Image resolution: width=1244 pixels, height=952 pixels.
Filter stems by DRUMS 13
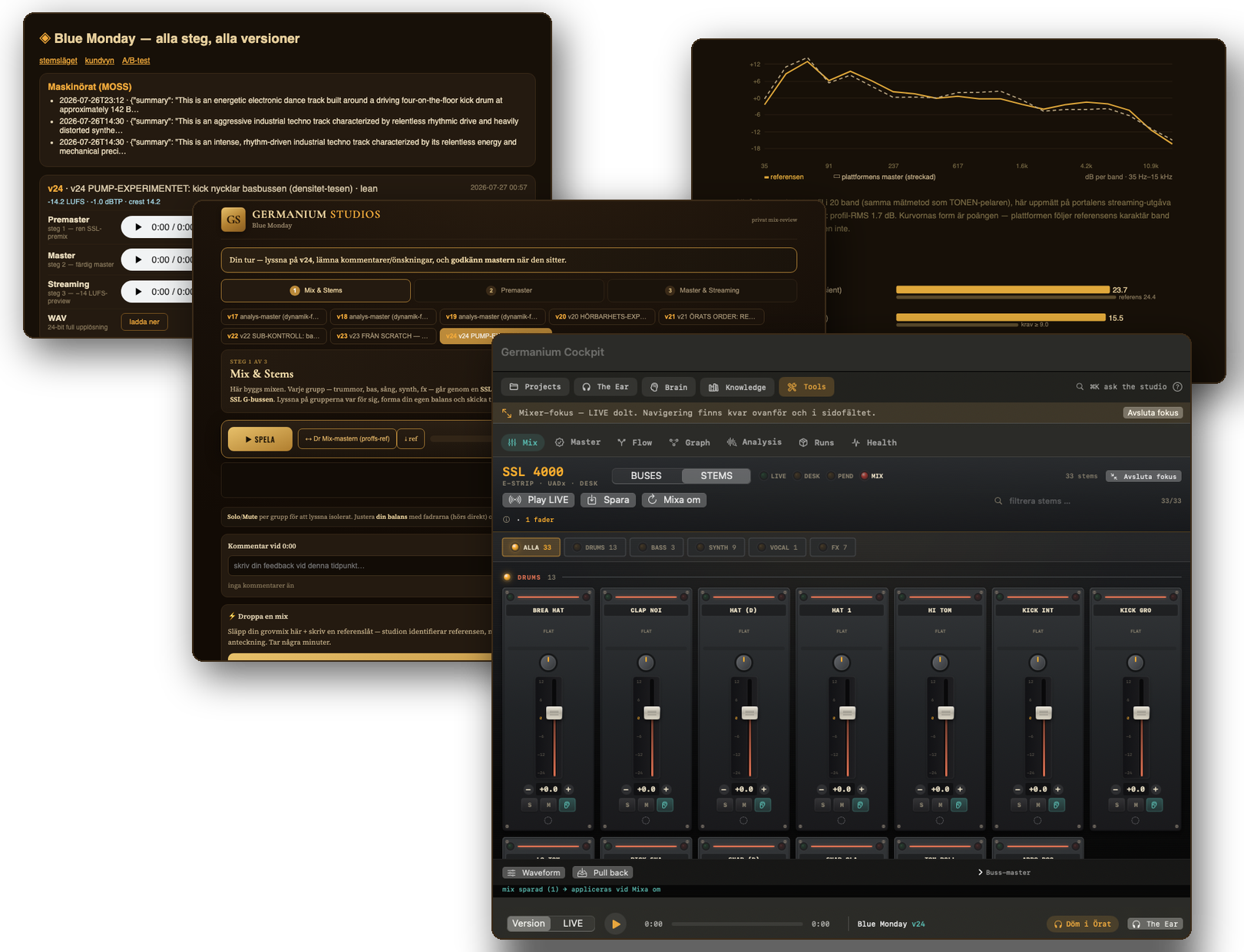point(595,547)
